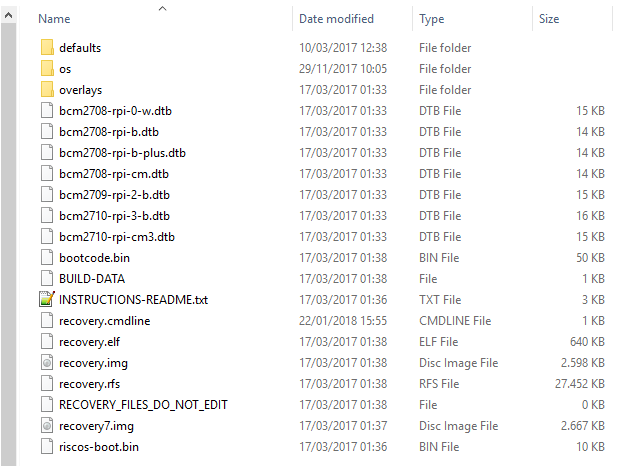Select the BUILD-DATA file icon
This screenshot has width=619, height=466.
click(47, 278)
